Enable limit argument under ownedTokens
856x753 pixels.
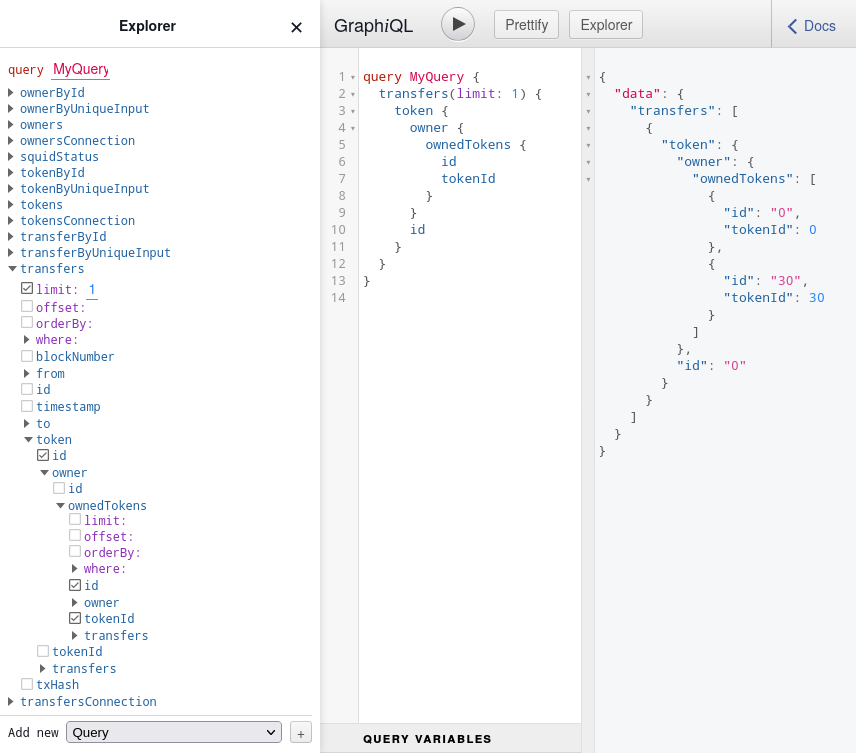tap(75, 519)
